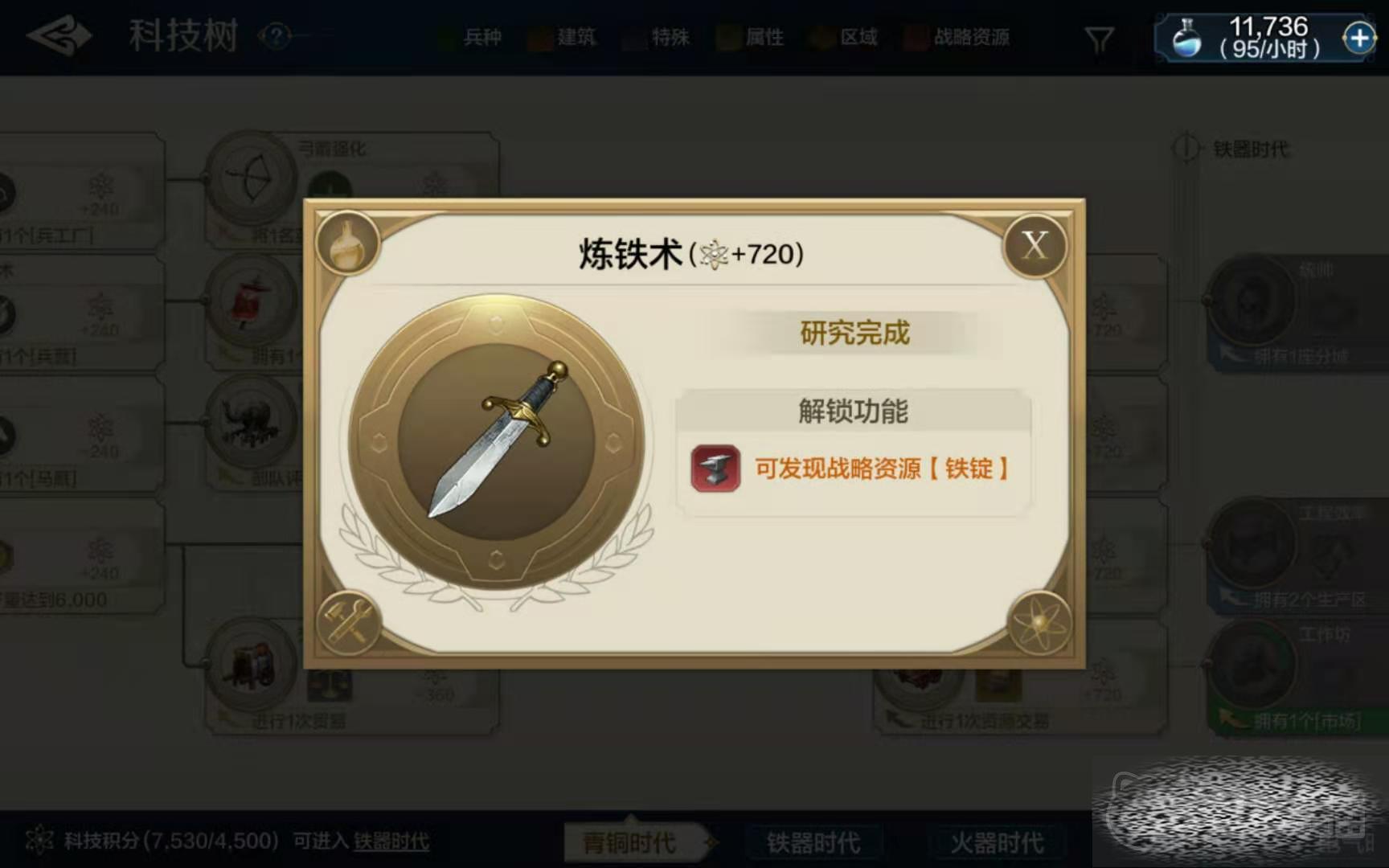Switch to the 青铜时代 tab

coord(630,842)
